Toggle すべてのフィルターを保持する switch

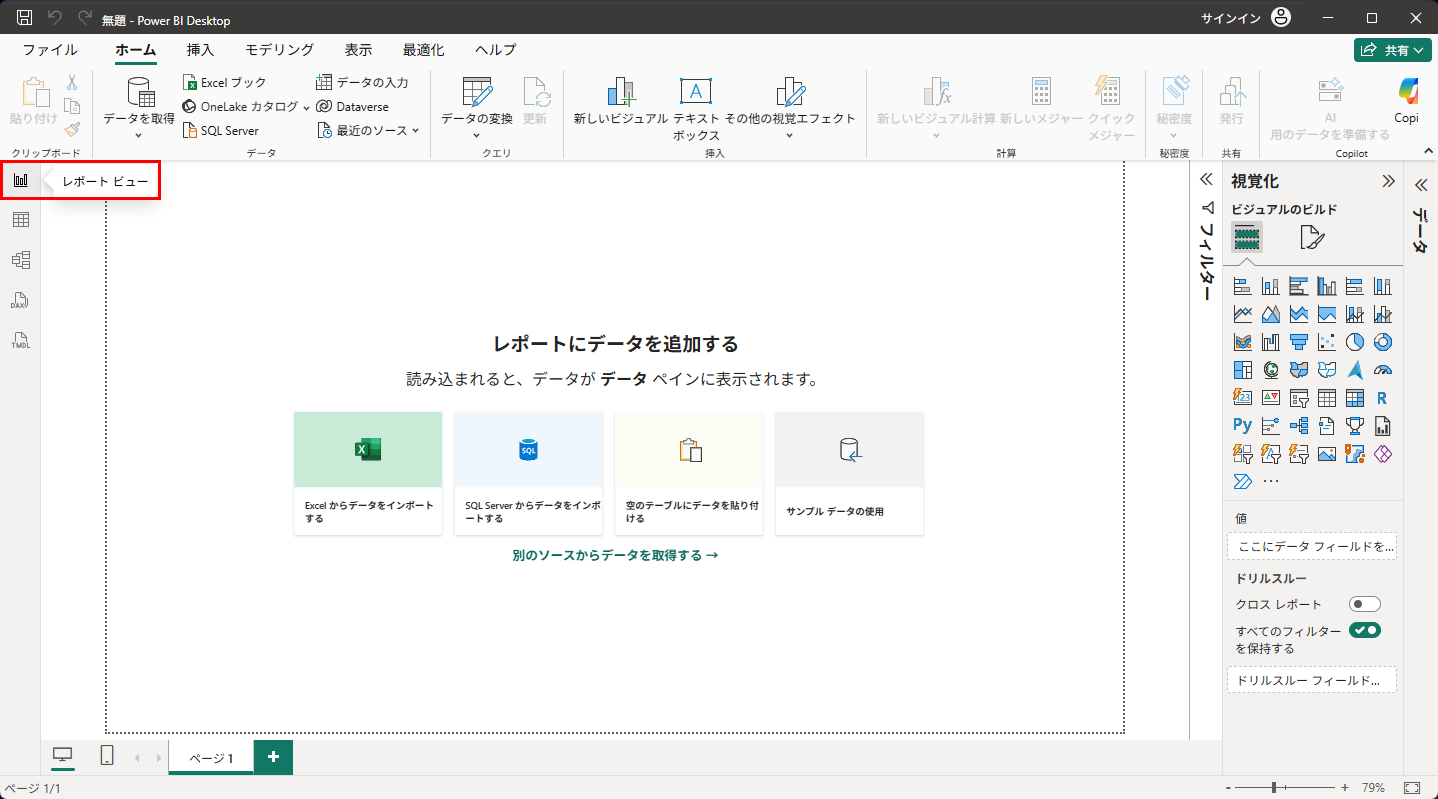[1365, 630]
